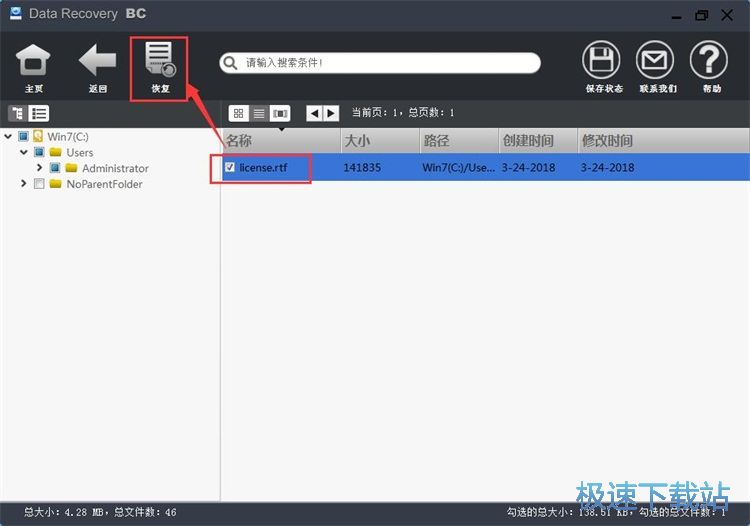Select the license.rtf file name
Image resolution: width=750 pixels, height=526 pixels.
[x=264, y=167]
